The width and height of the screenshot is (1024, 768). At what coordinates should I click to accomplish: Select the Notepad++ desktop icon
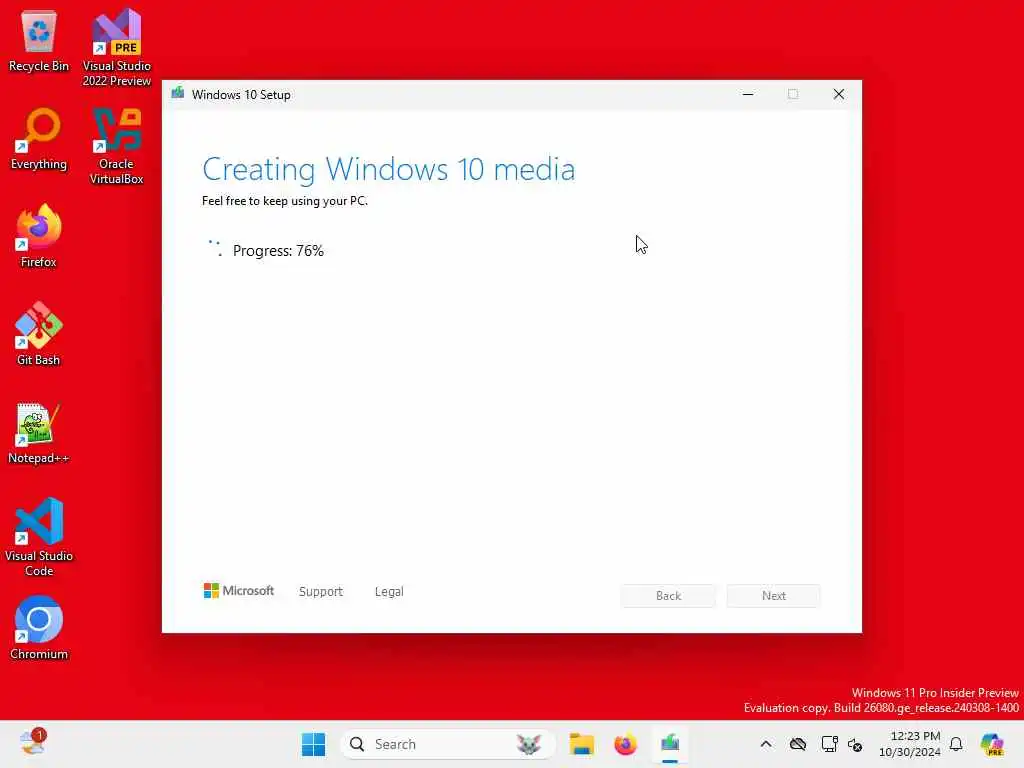point(39,433)
